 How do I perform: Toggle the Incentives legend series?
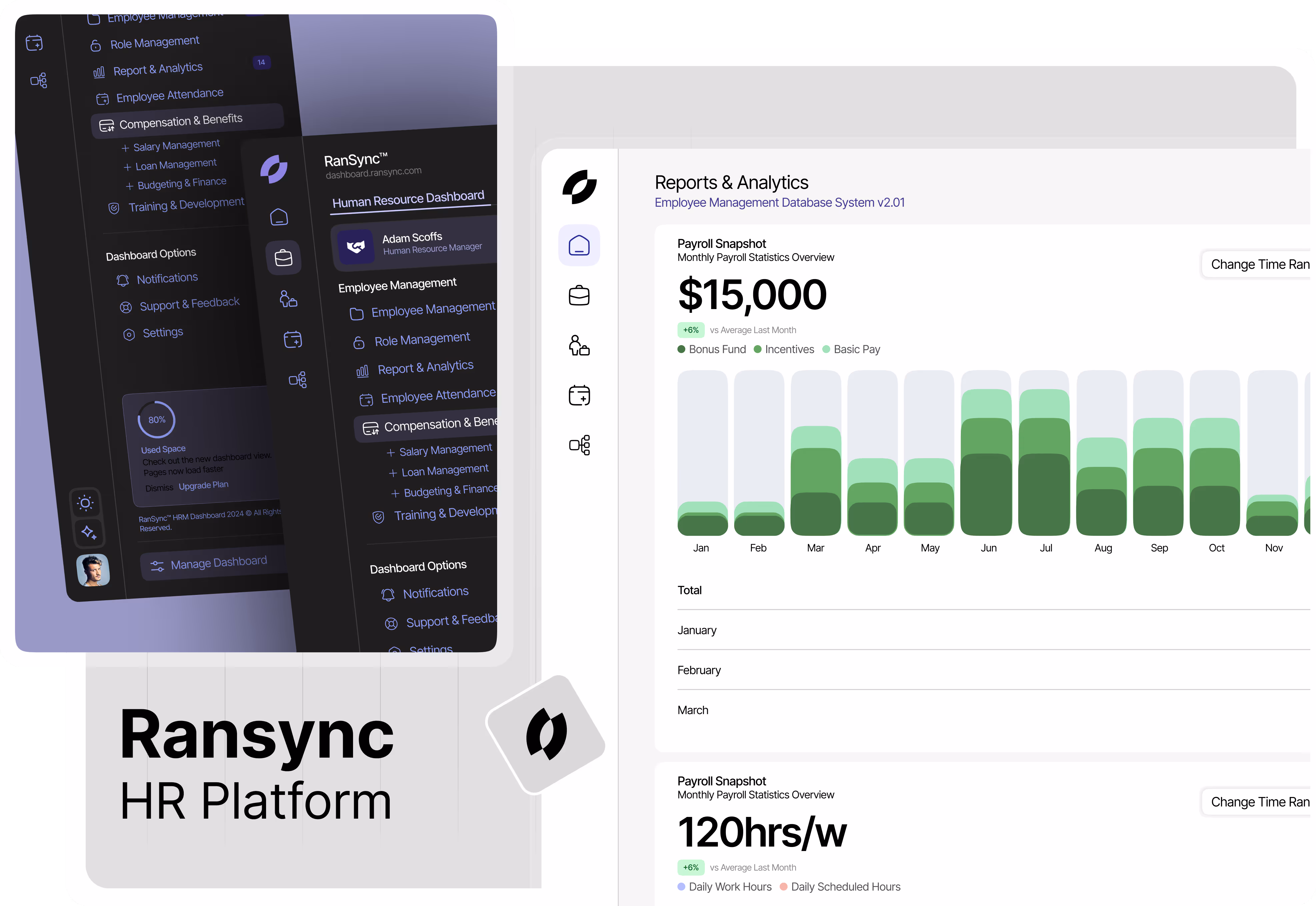tap(784, 349)
